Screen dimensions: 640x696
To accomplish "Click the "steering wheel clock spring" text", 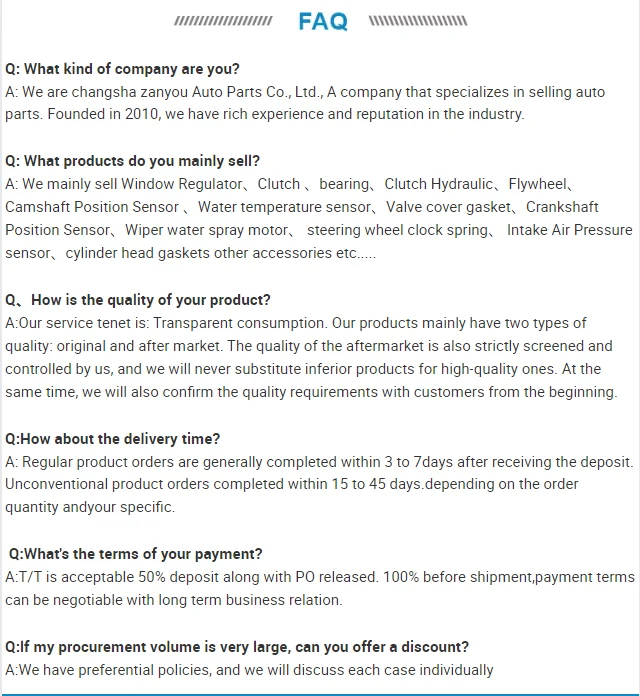I will (x=399, y=230).
